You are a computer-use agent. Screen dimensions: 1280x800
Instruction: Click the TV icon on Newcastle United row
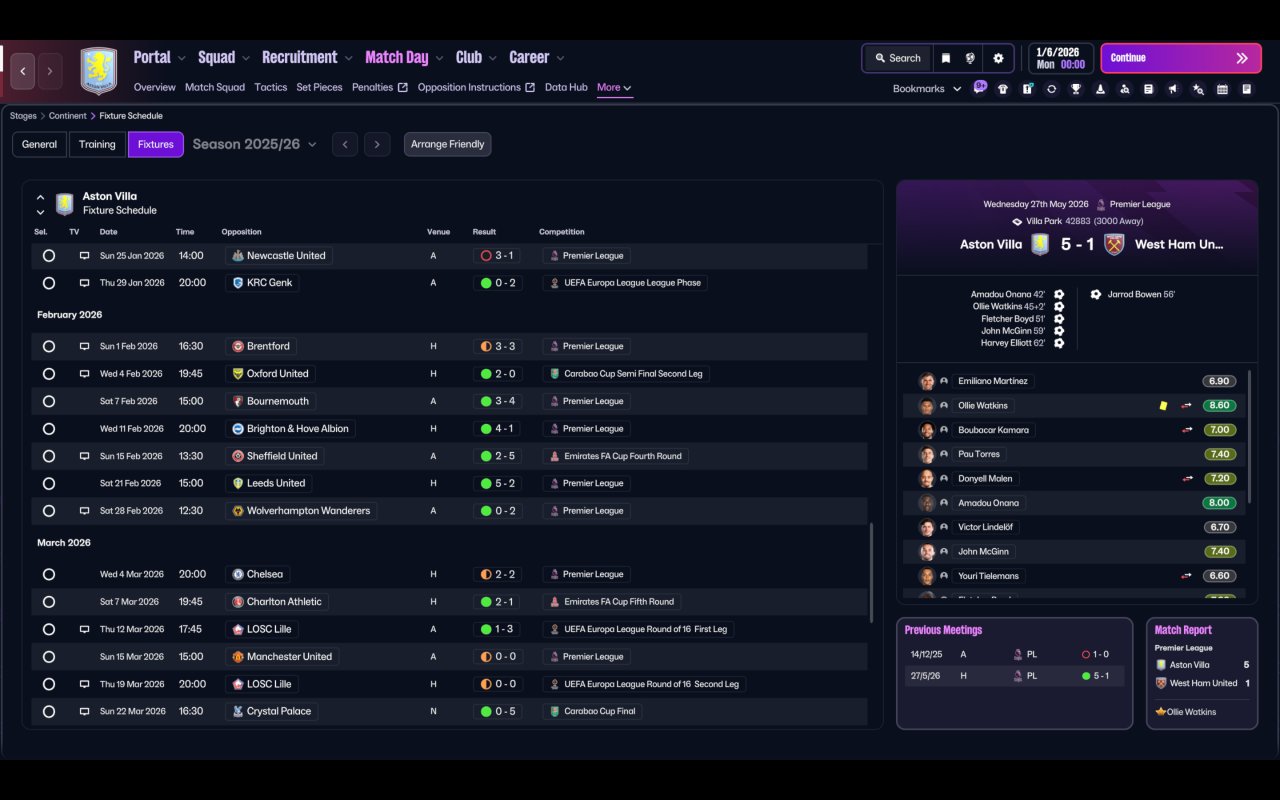click(84, 256)
